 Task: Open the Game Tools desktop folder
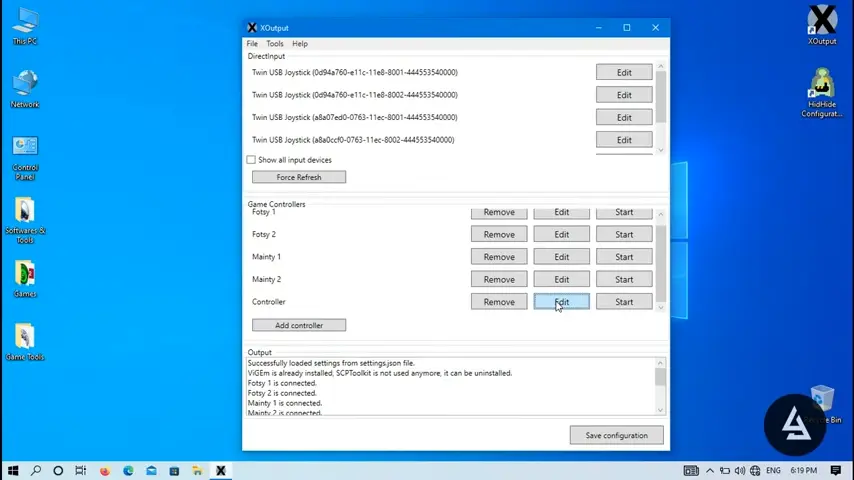(x=25, y=342)
